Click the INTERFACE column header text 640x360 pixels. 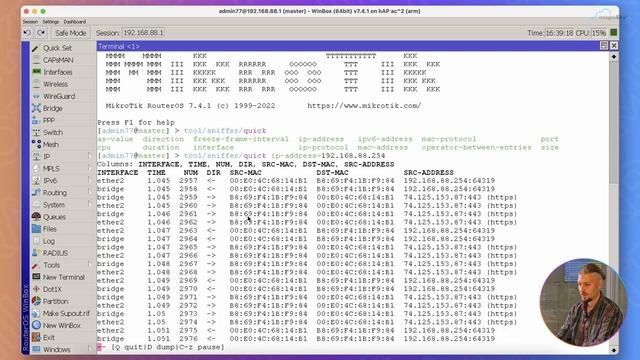click(x=118, y=173)
